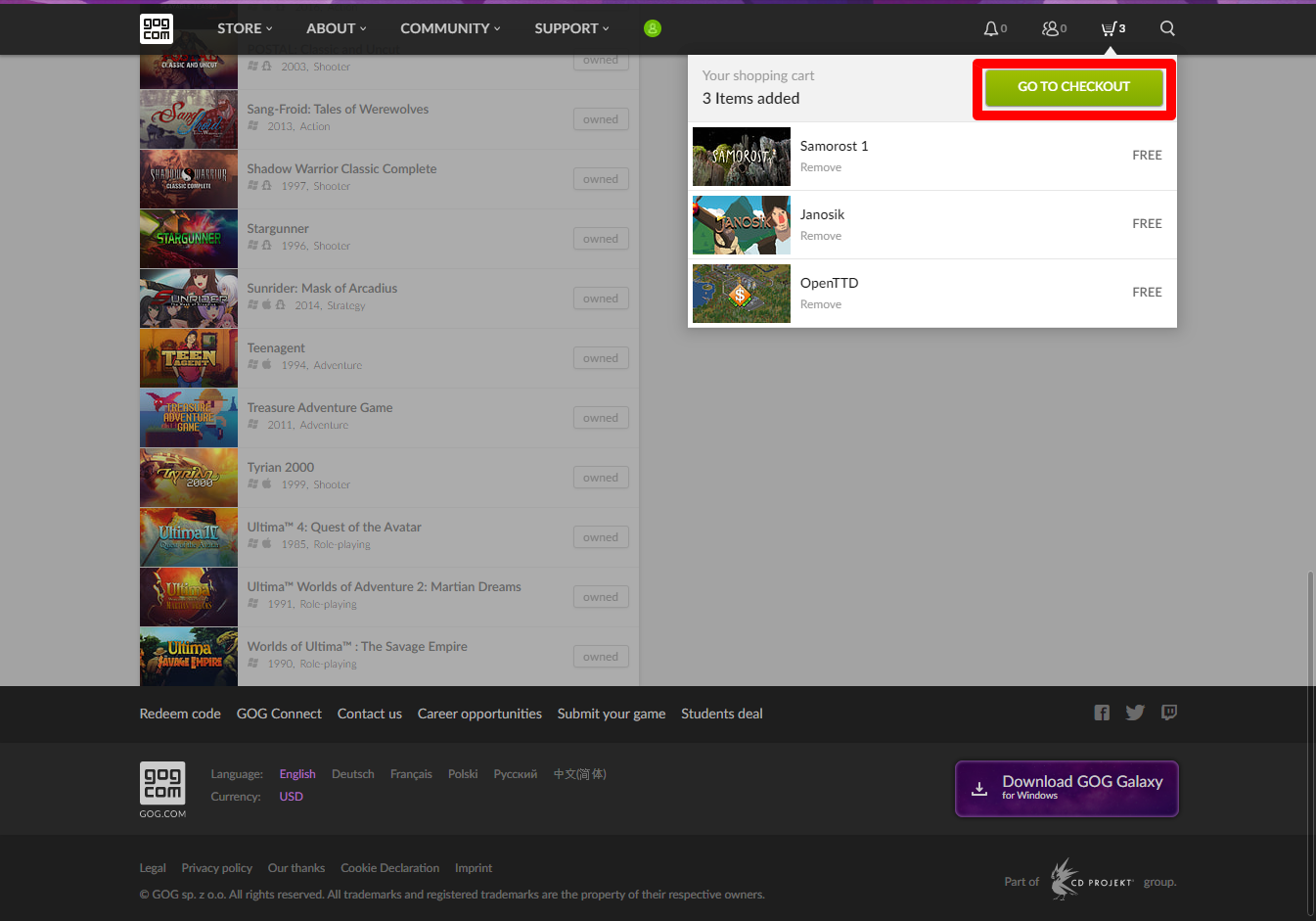Image resolution: width=1316 pixels, height=921 pixels.
Task: Switch language to Polski
Action: [463, 774]
